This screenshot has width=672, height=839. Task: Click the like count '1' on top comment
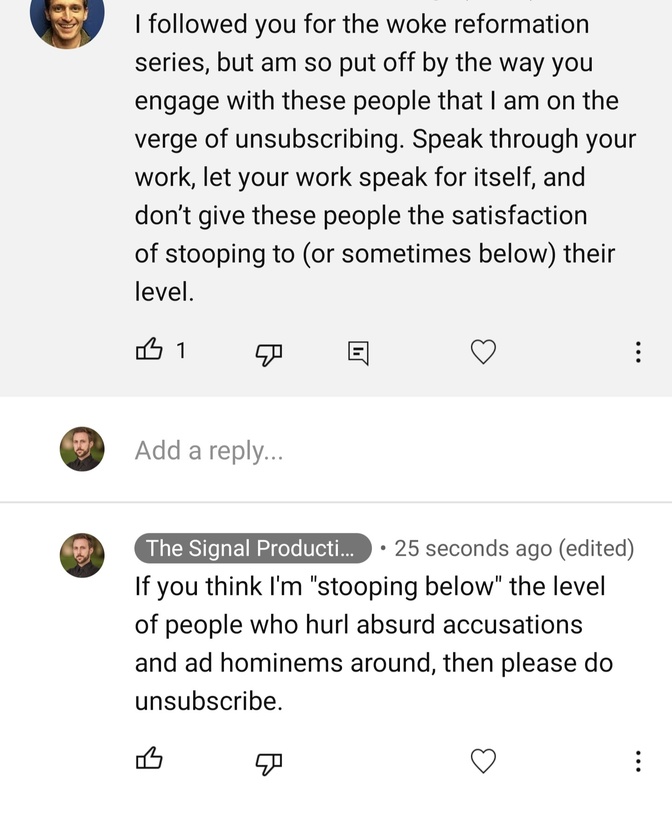(x=181, y=351)
